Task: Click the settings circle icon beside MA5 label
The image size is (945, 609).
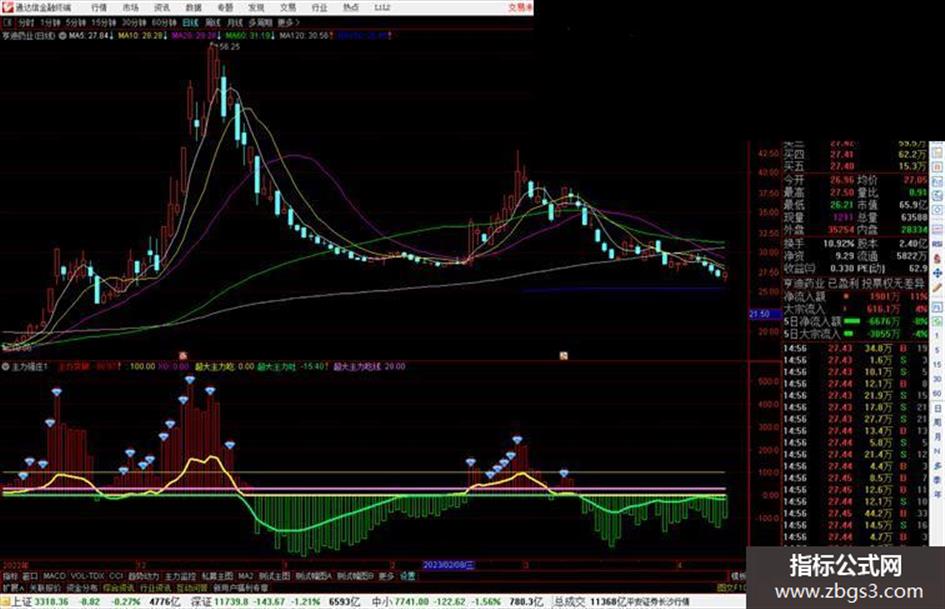Action: [x=62, y=36]
